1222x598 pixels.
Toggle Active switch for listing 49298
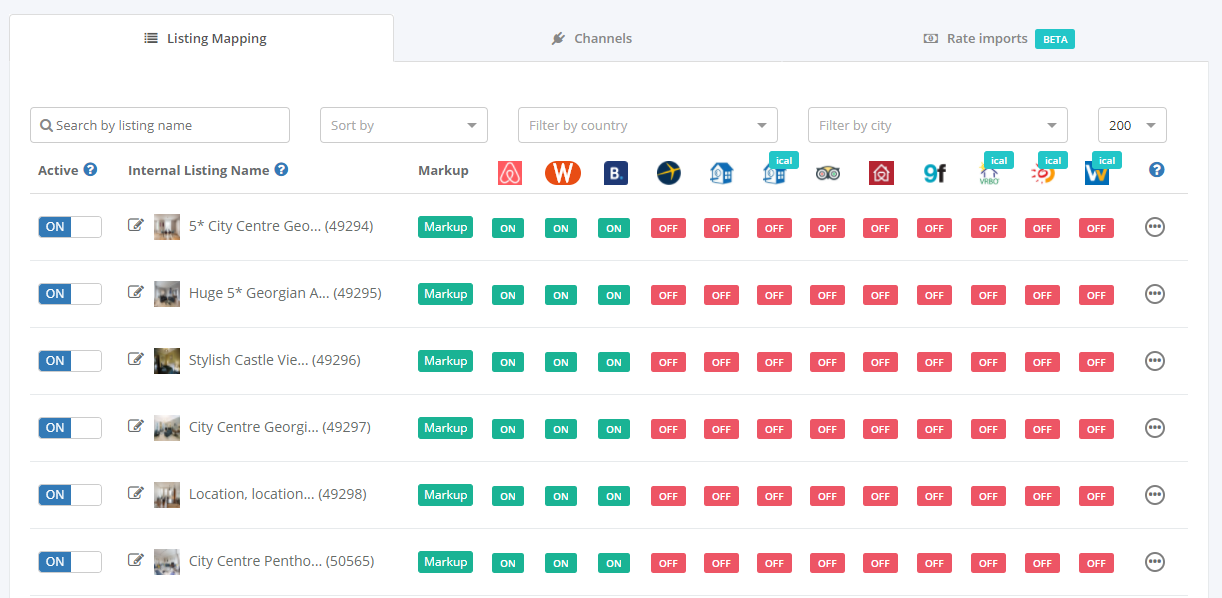coord(70,495)
